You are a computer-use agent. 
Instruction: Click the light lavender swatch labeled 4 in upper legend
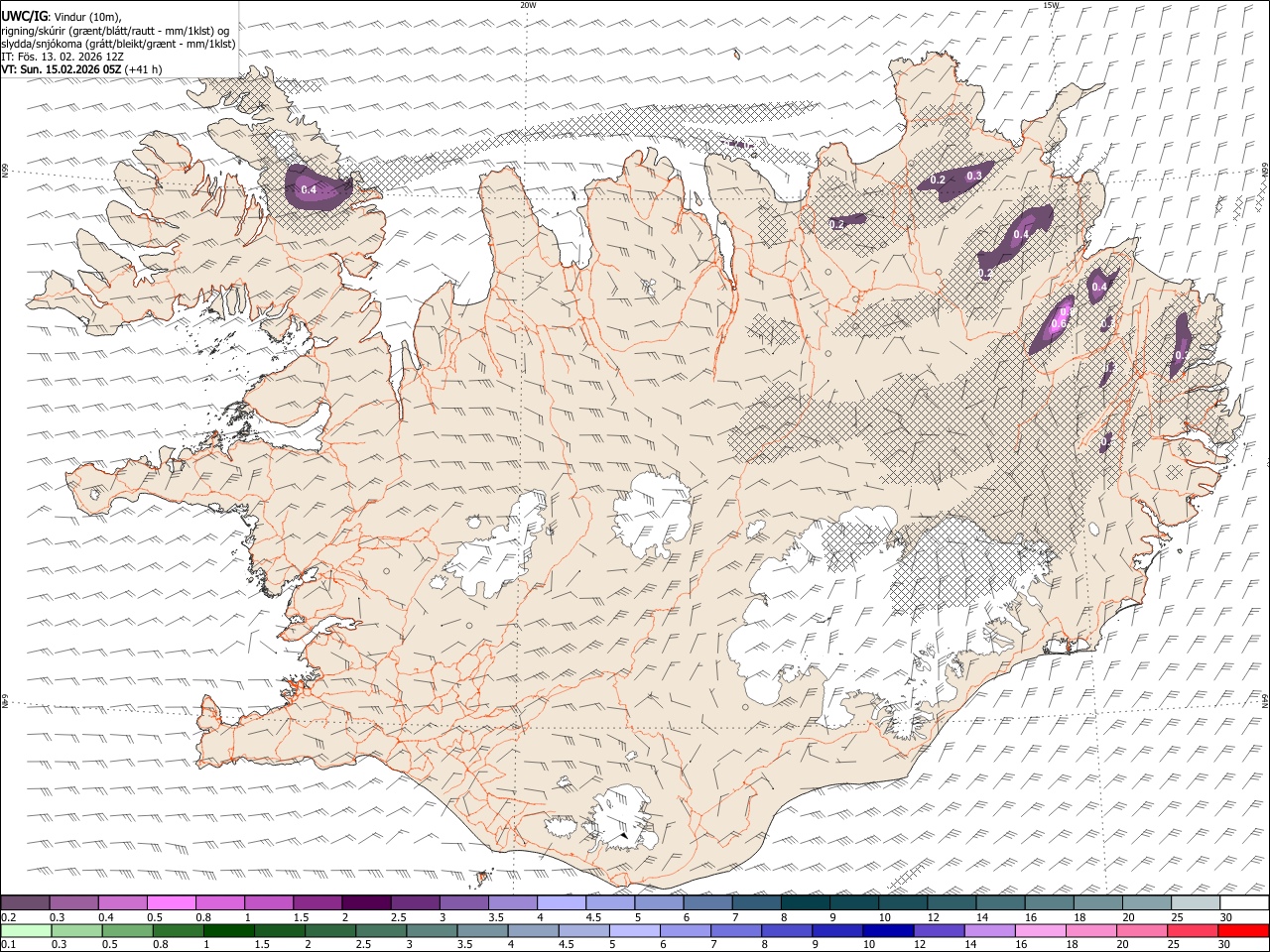(x=561, y=903)
